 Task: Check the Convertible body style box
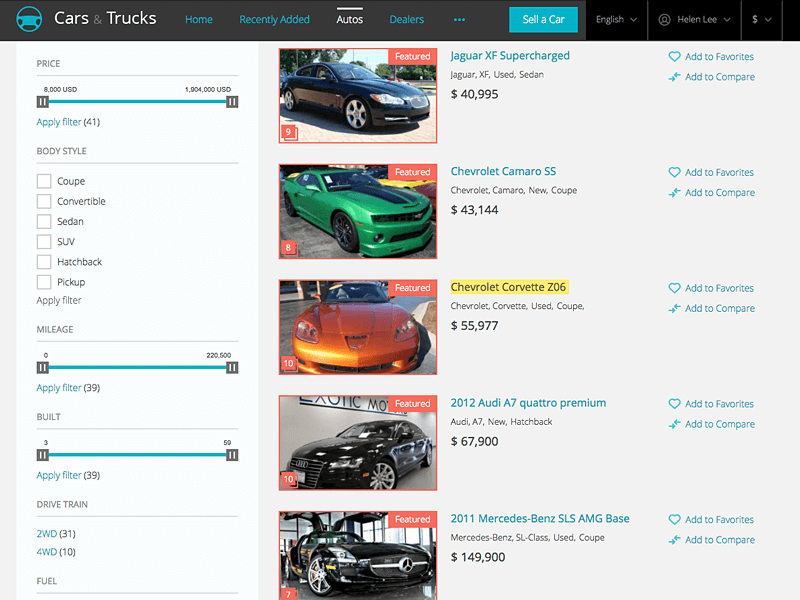[x=44, y=202]
